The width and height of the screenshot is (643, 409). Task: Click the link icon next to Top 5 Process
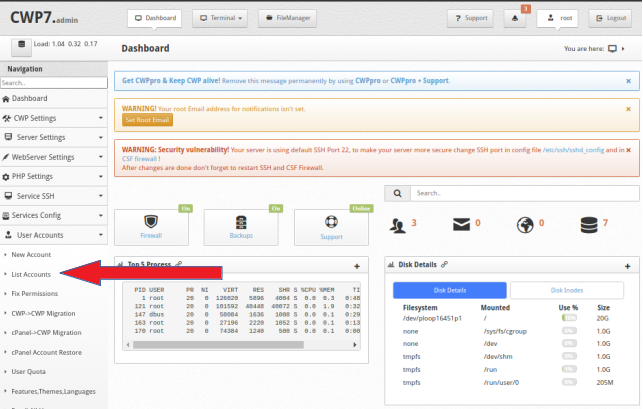click(178, 264)
